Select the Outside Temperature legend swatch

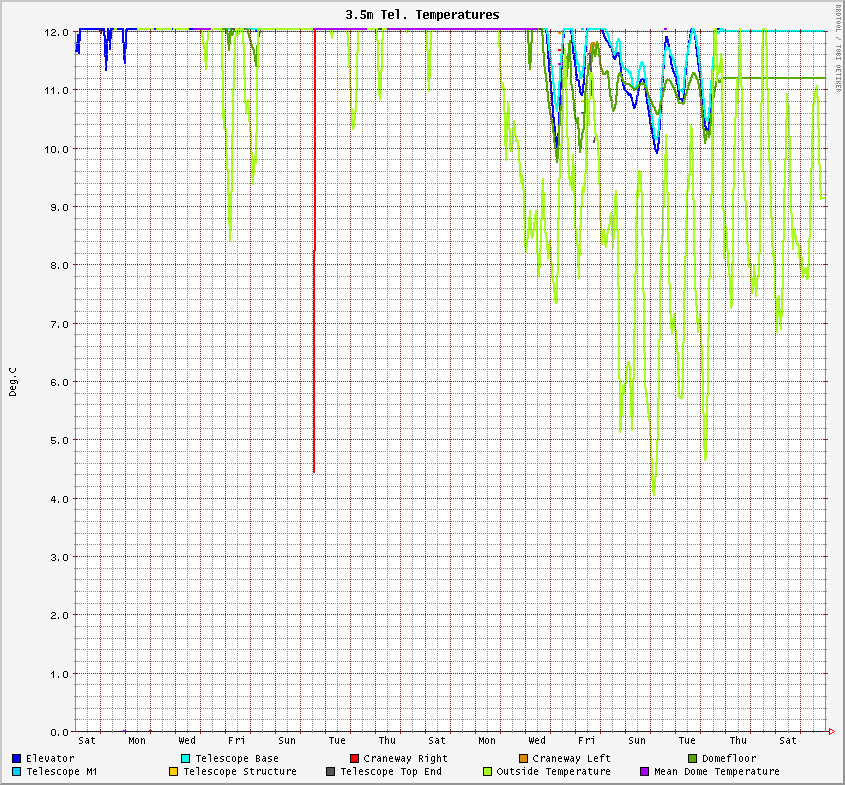coord(488,772)
